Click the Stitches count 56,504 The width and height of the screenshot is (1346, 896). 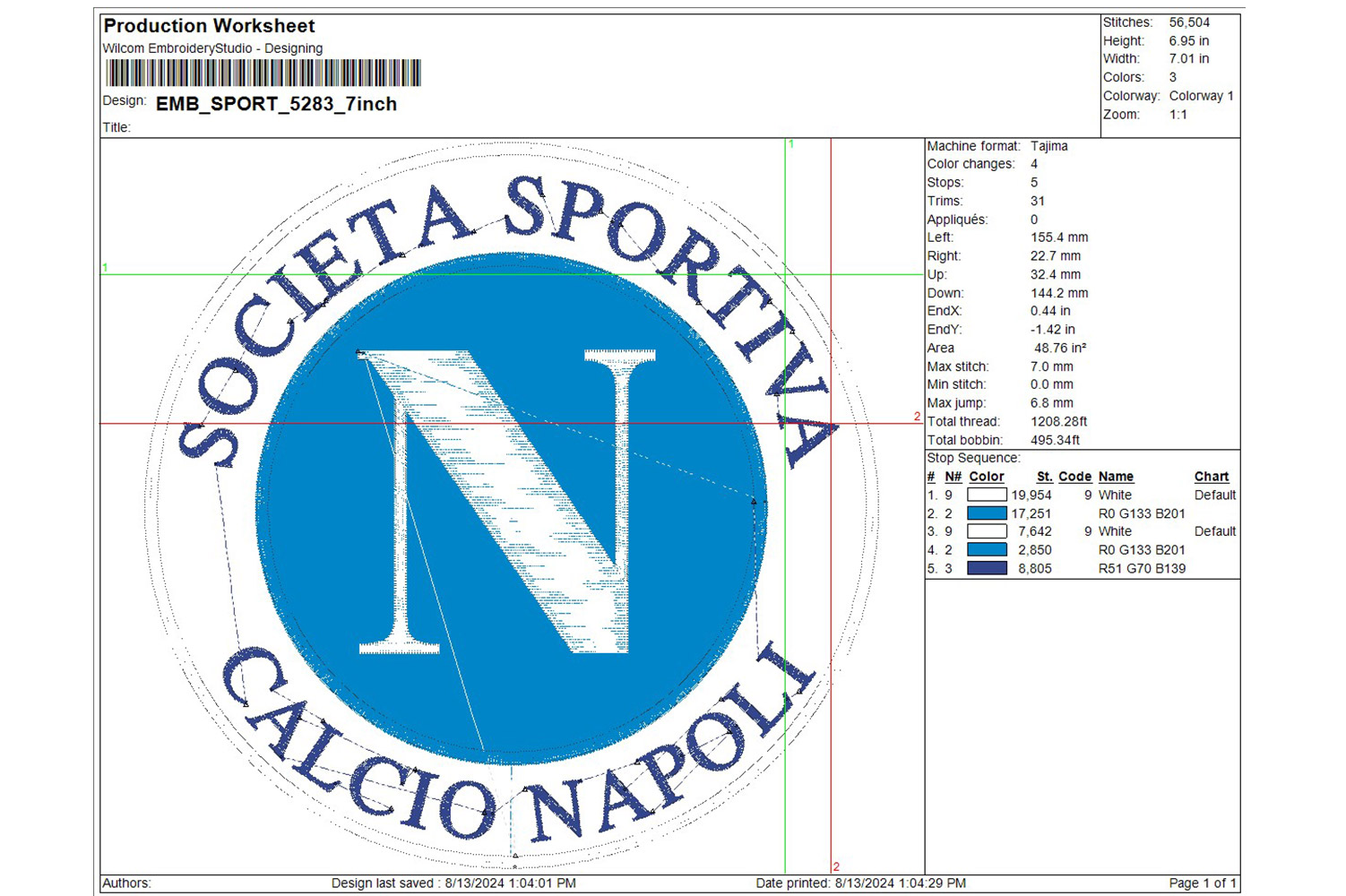coord(1189,22)
